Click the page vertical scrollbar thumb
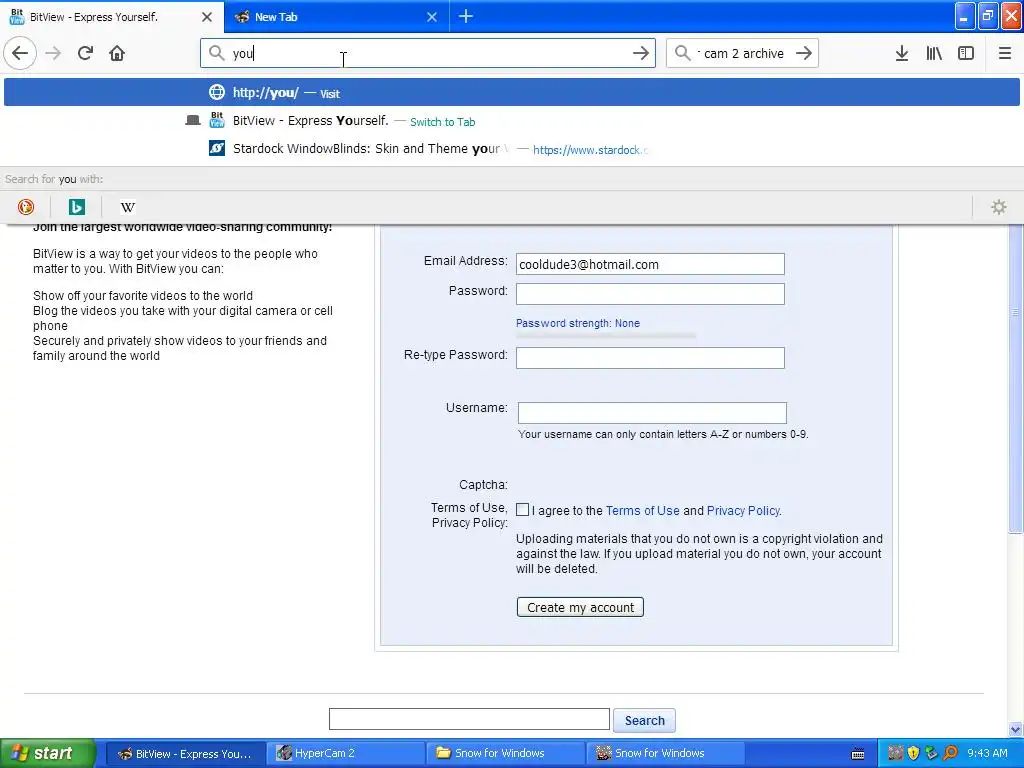This screenshot has width=1024, height=768. click(x=1016, y=379)
